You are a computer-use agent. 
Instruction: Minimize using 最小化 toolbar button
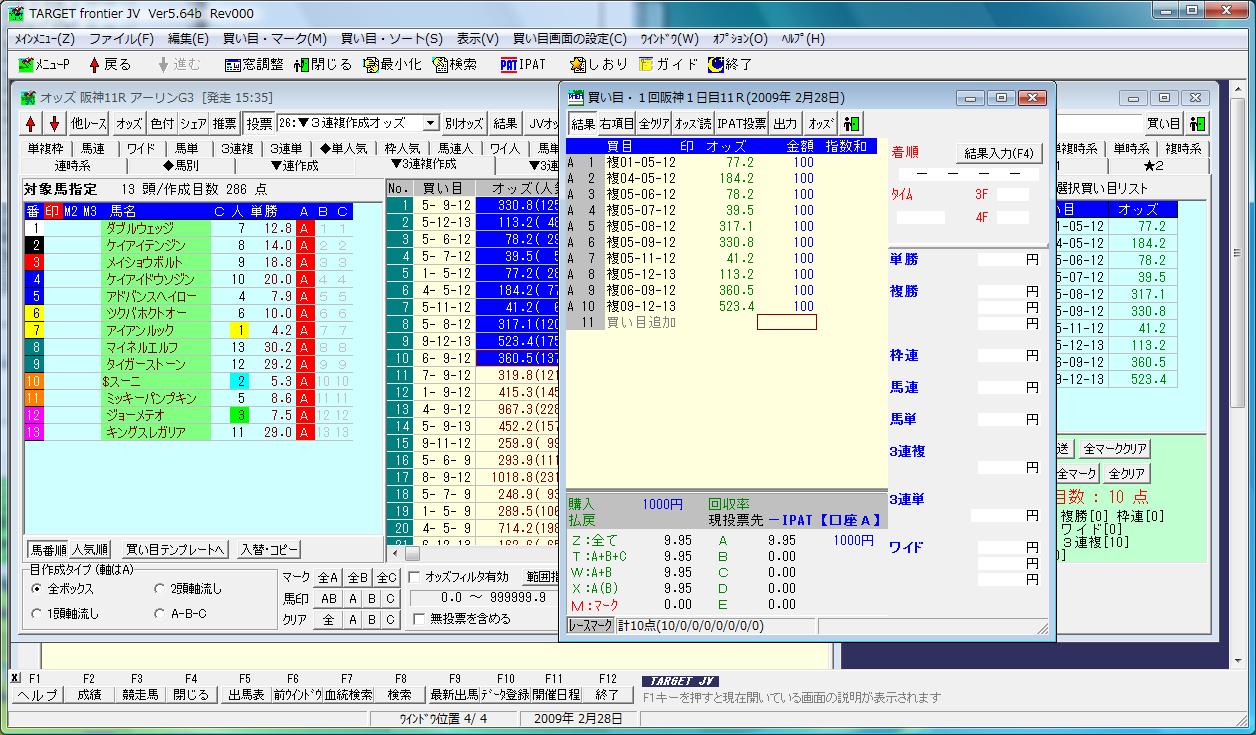tap(392, 64)
